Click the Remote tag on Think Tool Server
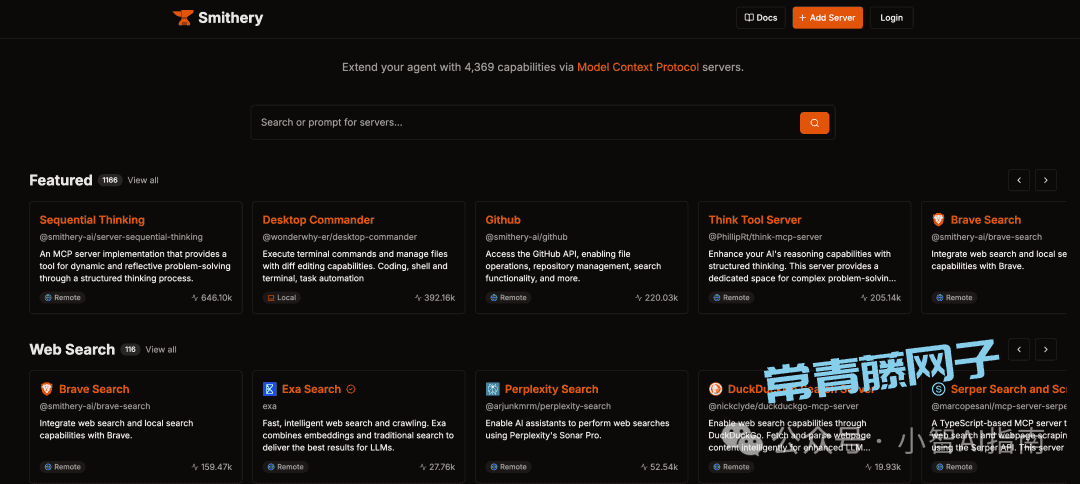1080x484 pixels. [731, 298]
